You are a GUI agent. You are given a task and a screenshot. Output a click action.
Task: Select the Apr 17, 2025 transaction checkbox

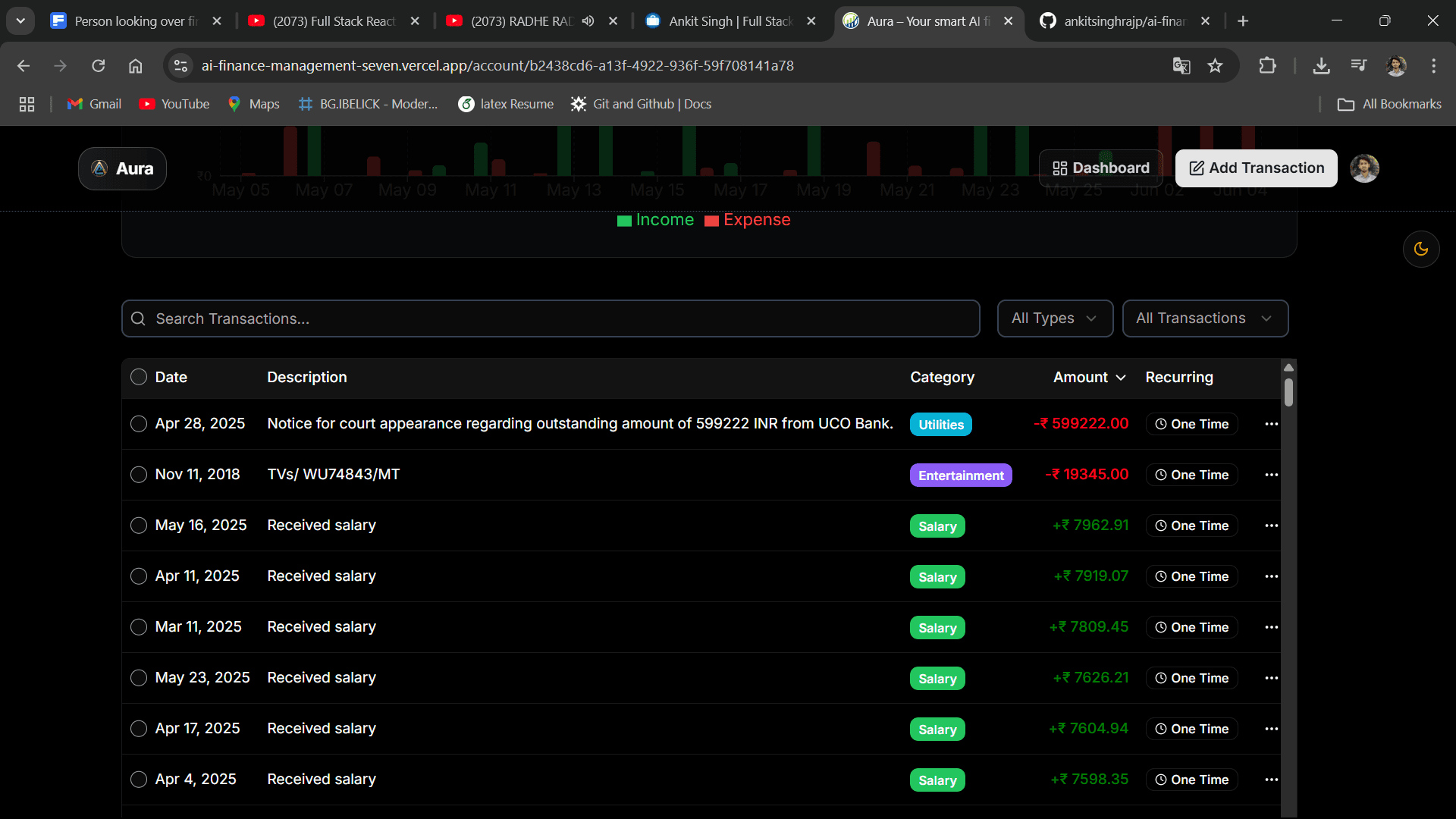click(x=139, y=728)
